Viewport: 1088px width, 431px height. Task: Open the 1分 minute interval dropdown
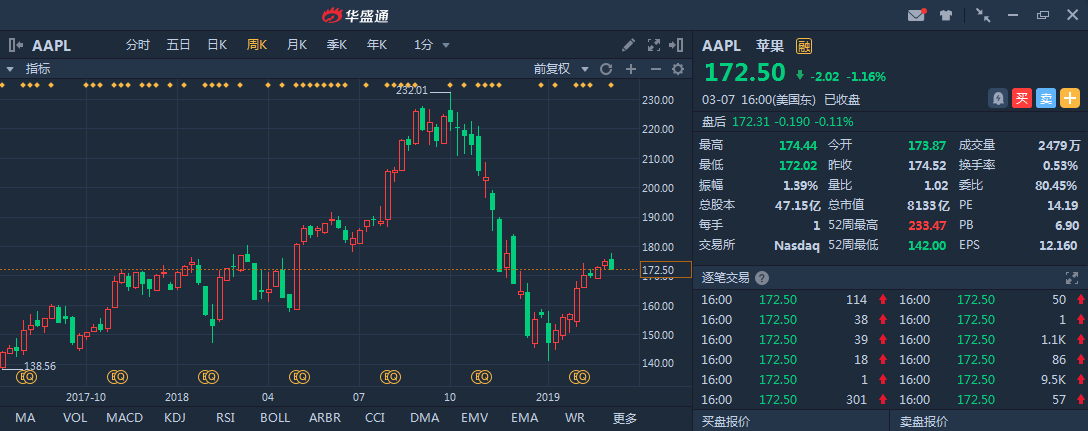click(x=432, y=45)
